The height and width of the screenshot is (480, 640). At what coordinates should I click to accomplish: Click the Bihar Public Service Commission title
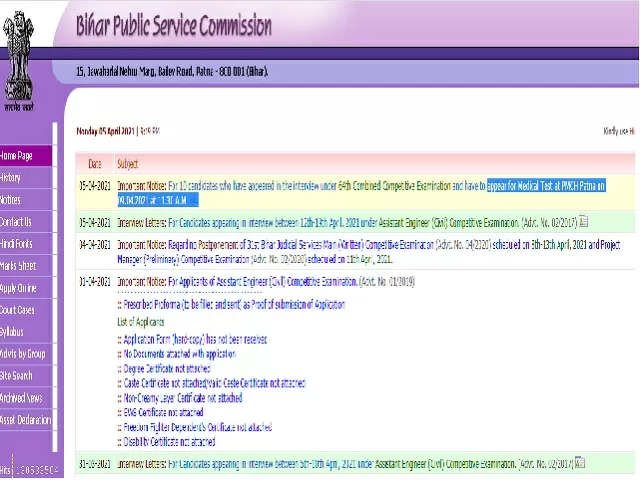174,25
